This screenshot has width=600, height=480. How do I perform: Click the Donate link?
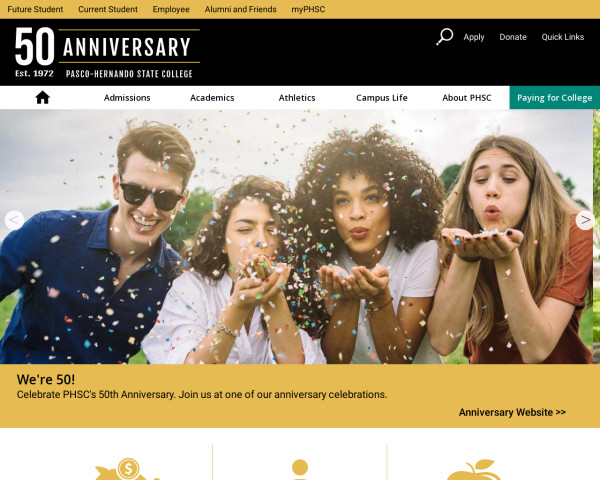(x=513, y=37)
